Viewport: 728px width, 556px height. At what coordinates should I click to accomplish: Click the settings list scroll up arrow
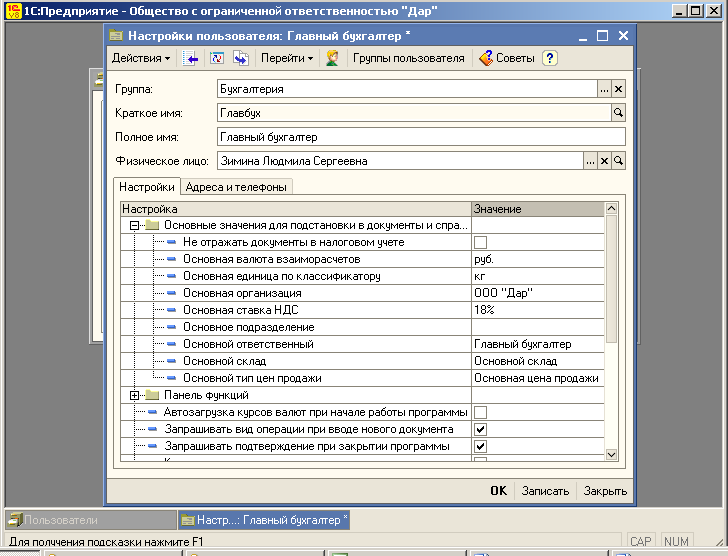point(611,209)
